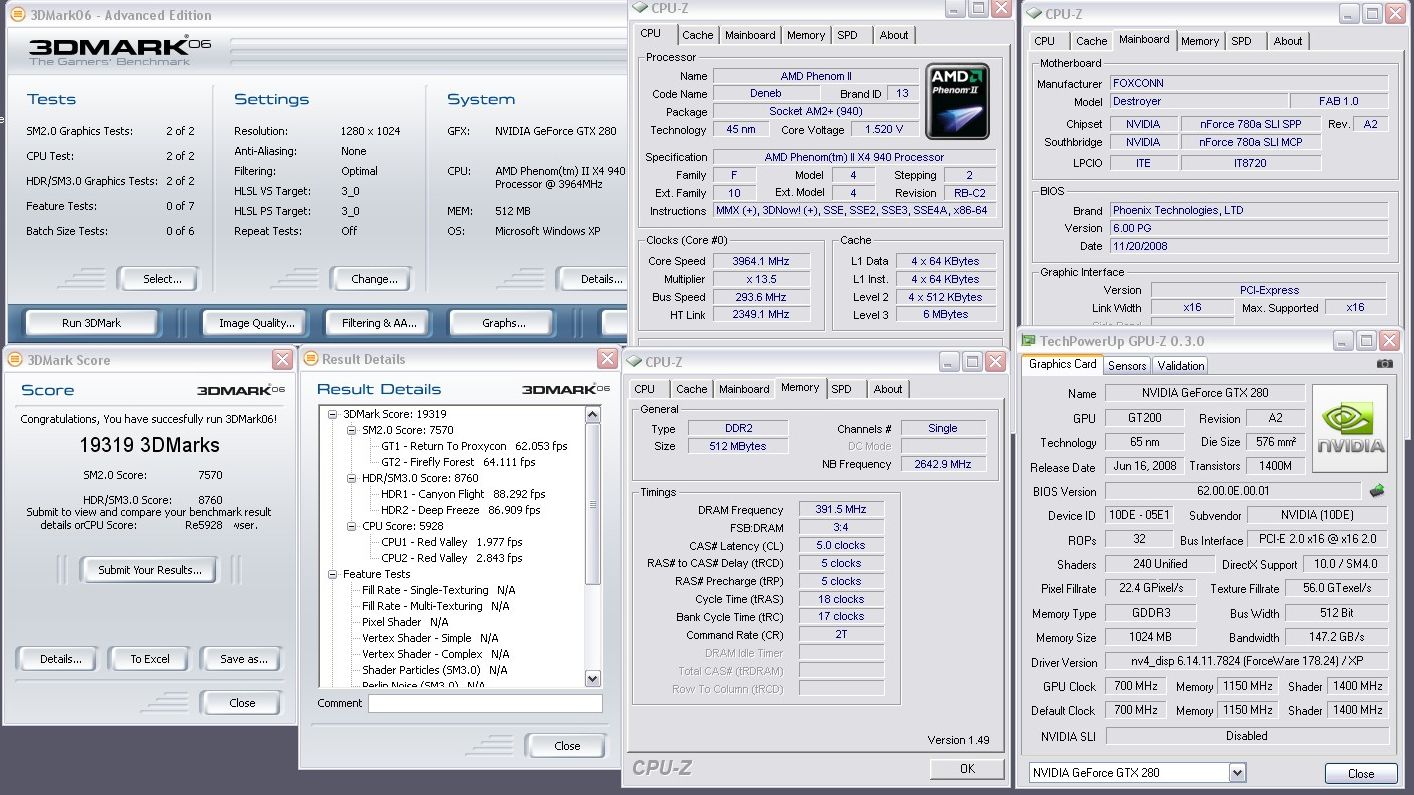
Task: Collapse the Feature Tests tree node
Action: coord(333,574)
